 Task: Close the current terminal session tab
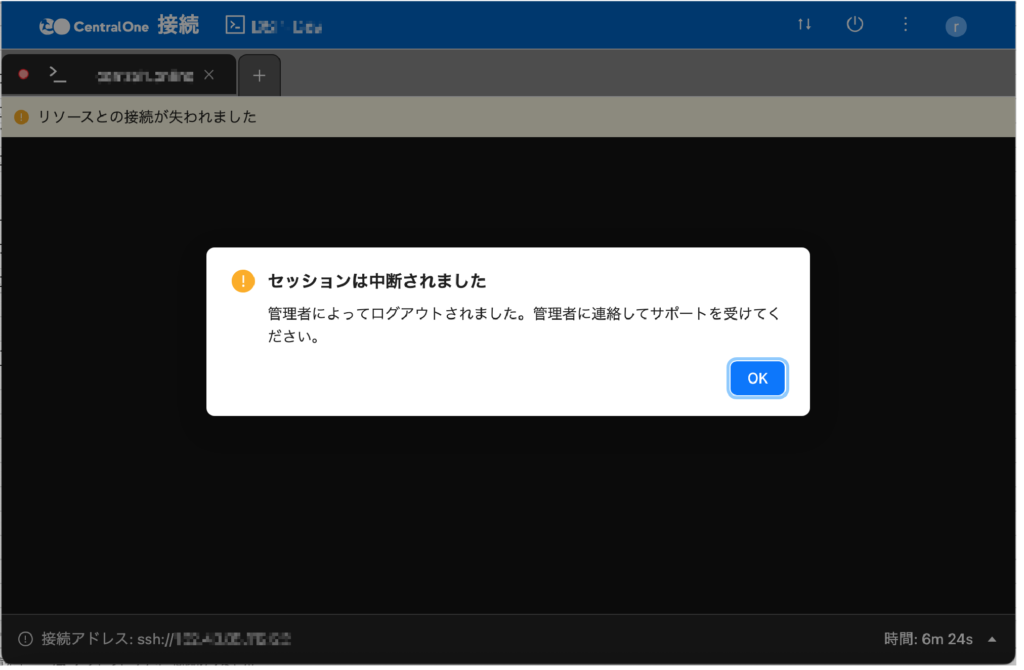click(x=209, y=75)
